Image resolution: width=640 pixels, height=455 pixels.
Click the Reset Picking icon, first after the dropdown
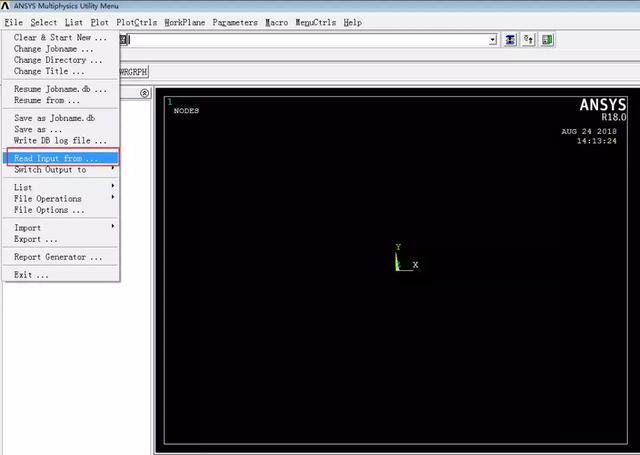pos(510,40)
